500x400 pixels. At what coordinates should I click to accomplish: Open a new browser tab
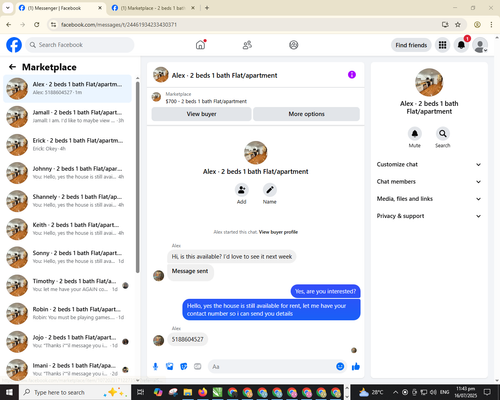pyautogui.click(x=207, y=8)
